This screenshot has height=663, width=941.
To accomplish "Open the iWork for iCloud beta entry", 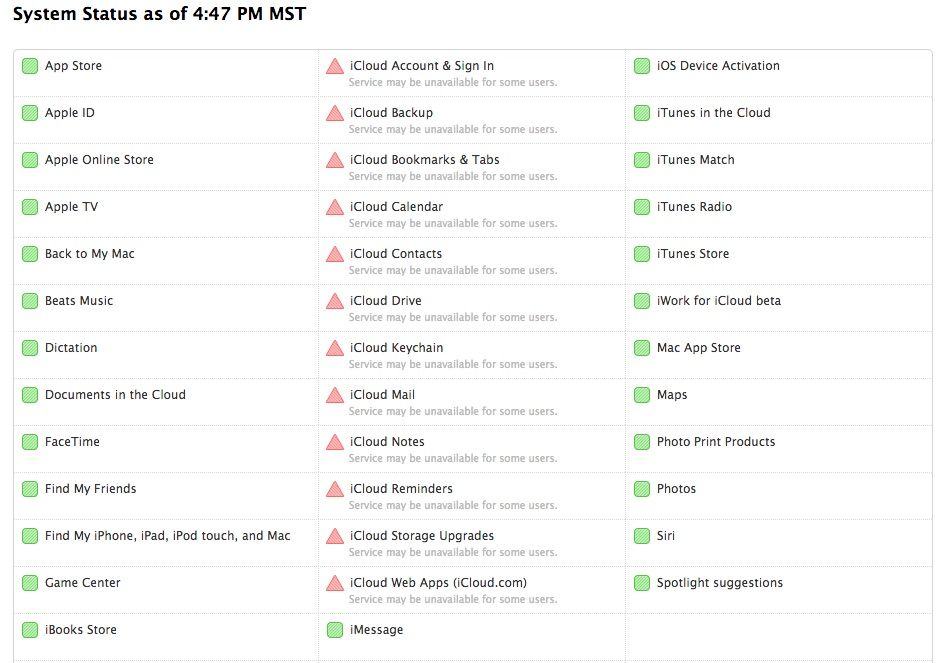I will 718,301.
